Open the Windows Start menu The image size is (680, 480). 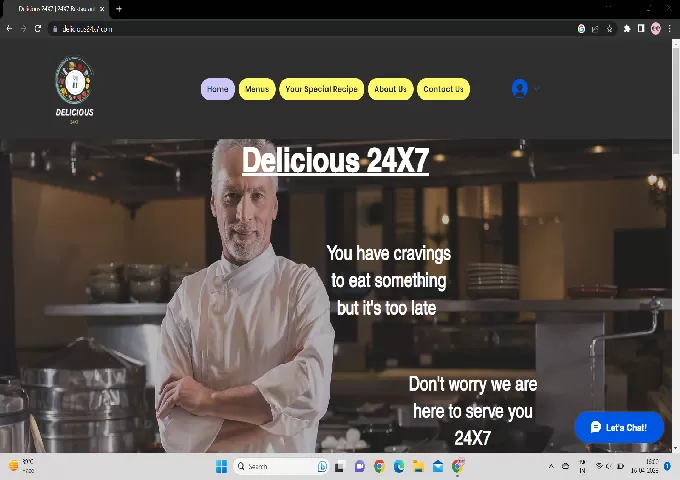[221, 466]
